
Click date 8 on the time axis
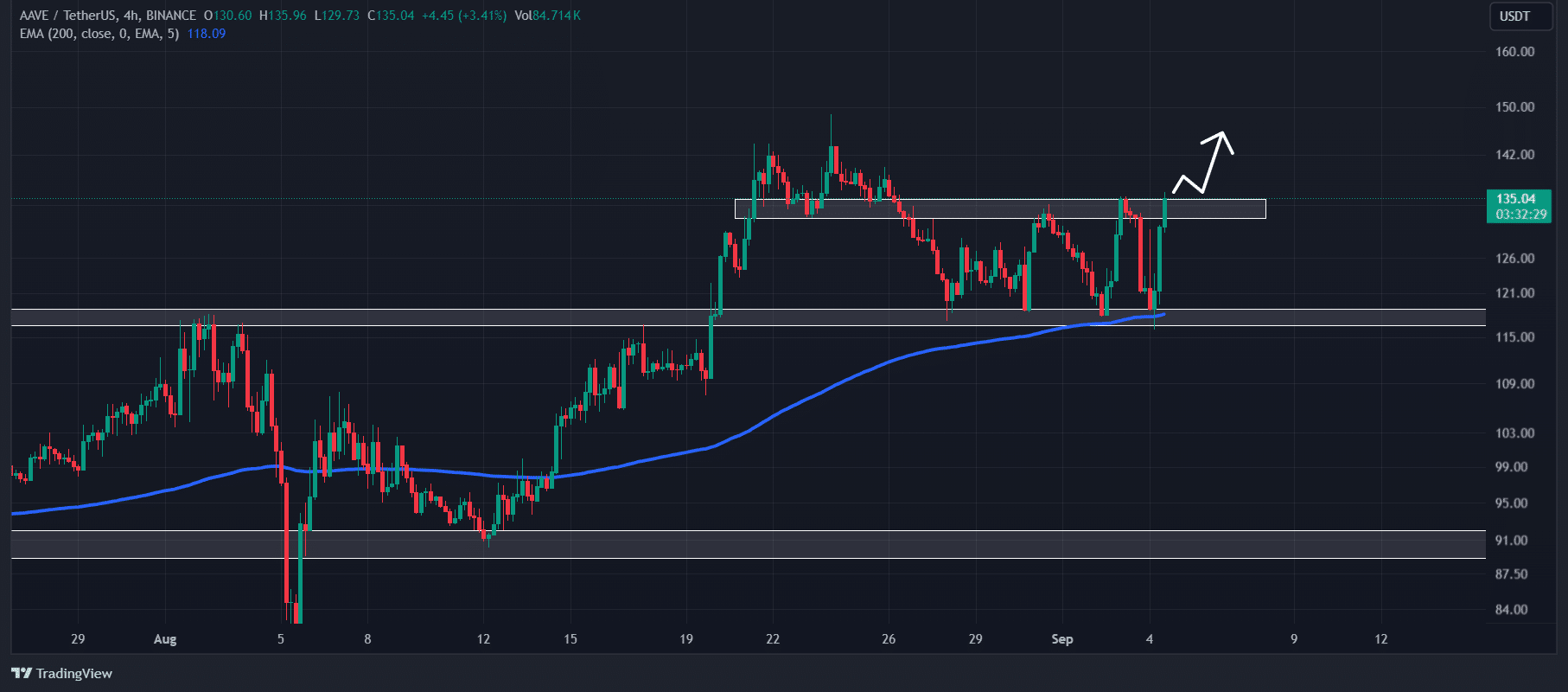[x=367, y=639]
